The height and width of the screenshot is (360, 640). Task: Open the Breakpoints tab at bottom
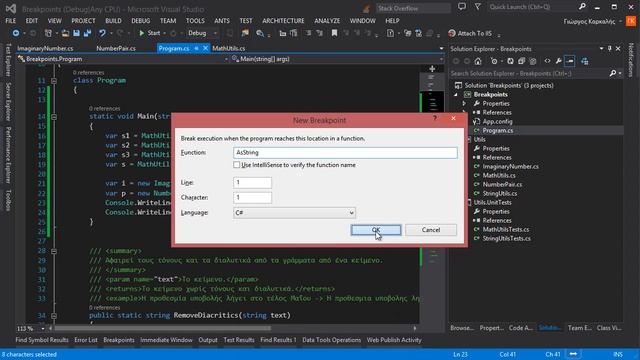[x=119, y=340]
